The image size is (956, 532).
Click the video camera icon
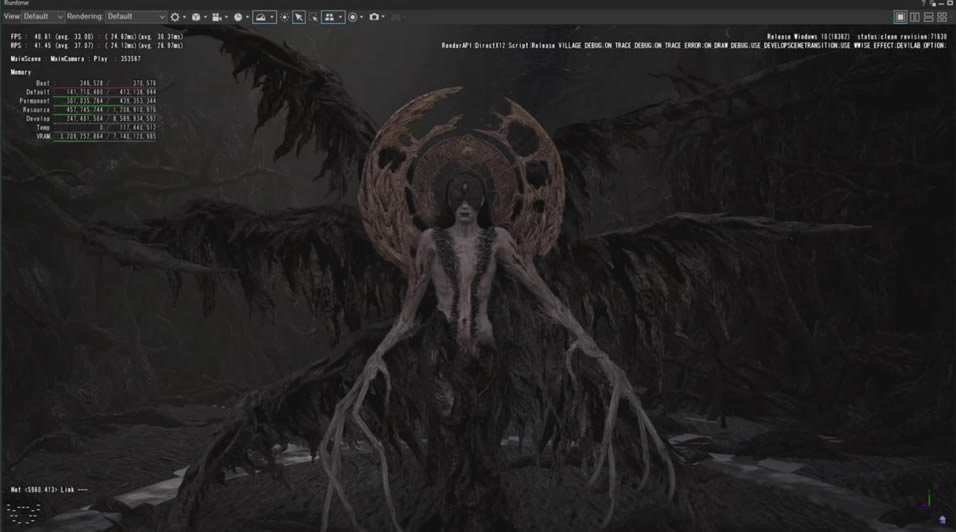coord(217,17)
